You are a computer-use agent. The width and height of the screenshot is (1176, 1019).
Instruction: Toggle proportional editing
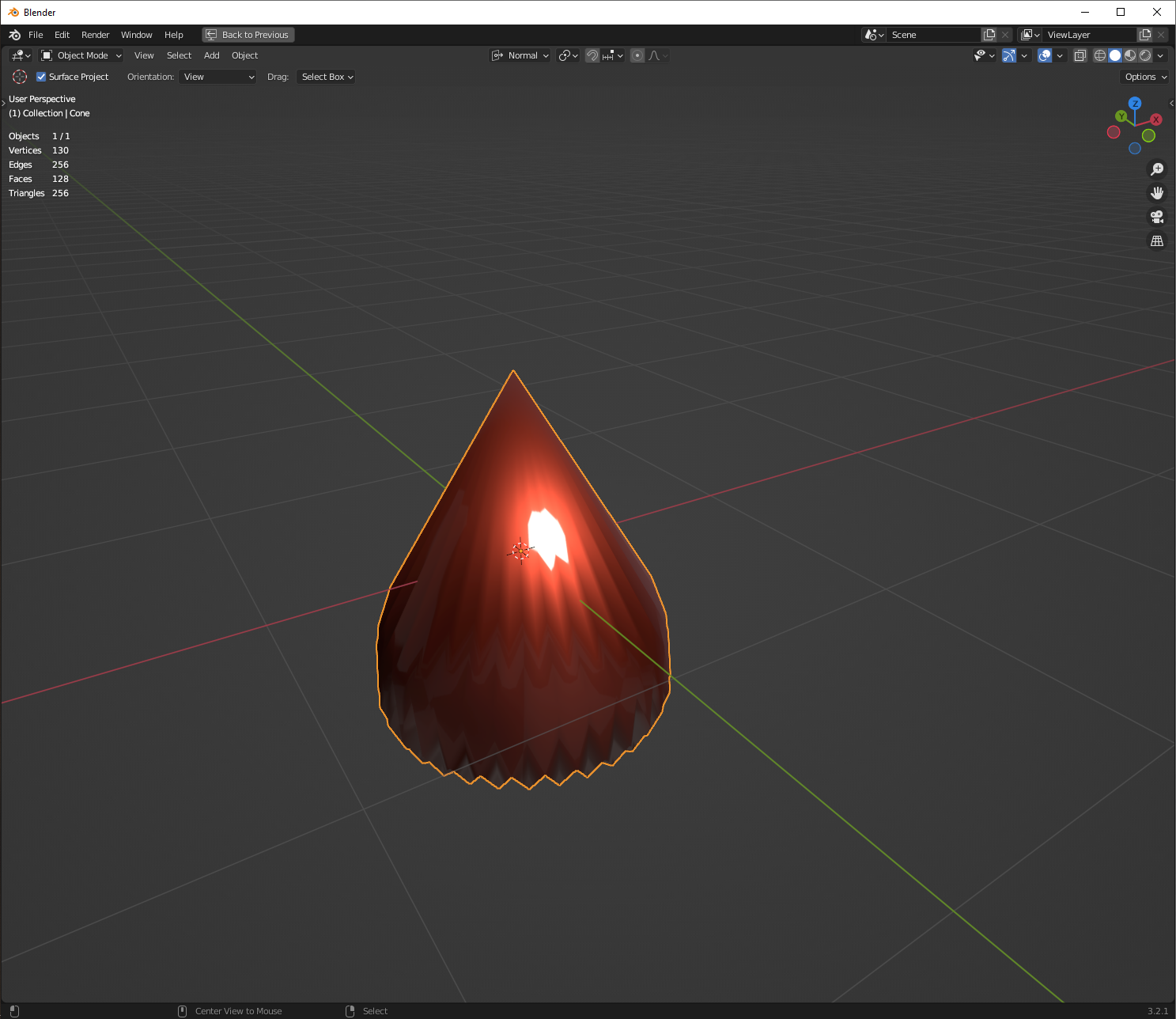click(637, 55)
